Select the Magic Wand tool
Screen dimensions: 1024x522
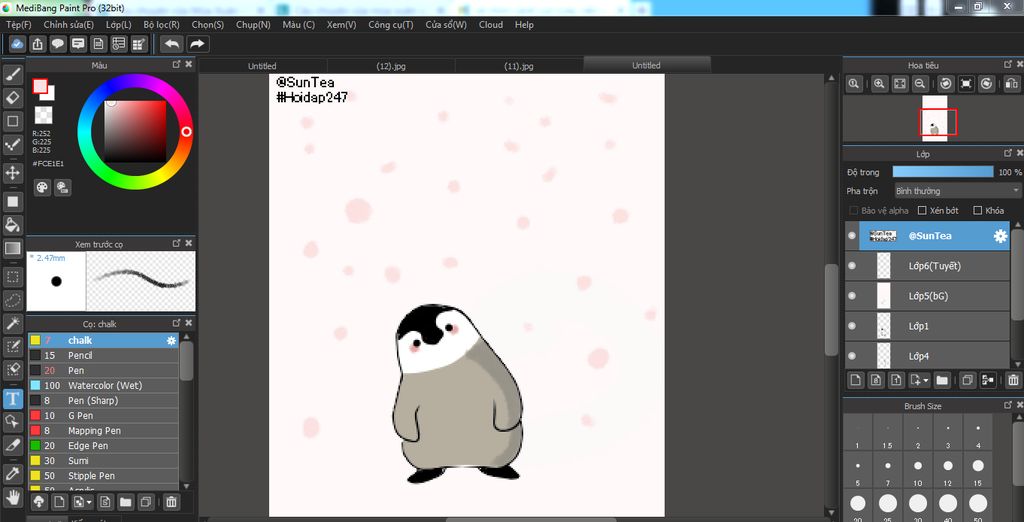click(12, 323)
